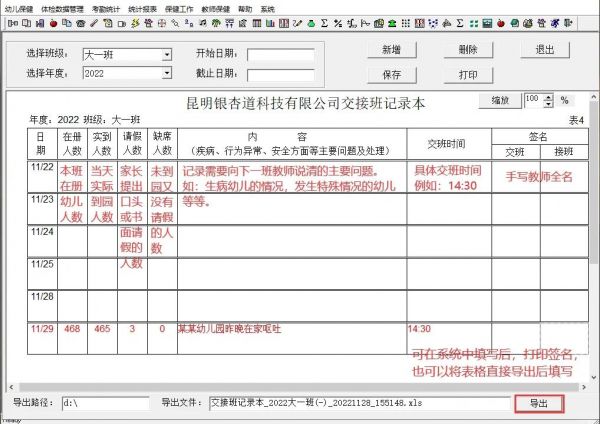Click the right arrow of the horizontal scrollbar
The width and height of the screenshot is (600, 424).
click(584, 387)
